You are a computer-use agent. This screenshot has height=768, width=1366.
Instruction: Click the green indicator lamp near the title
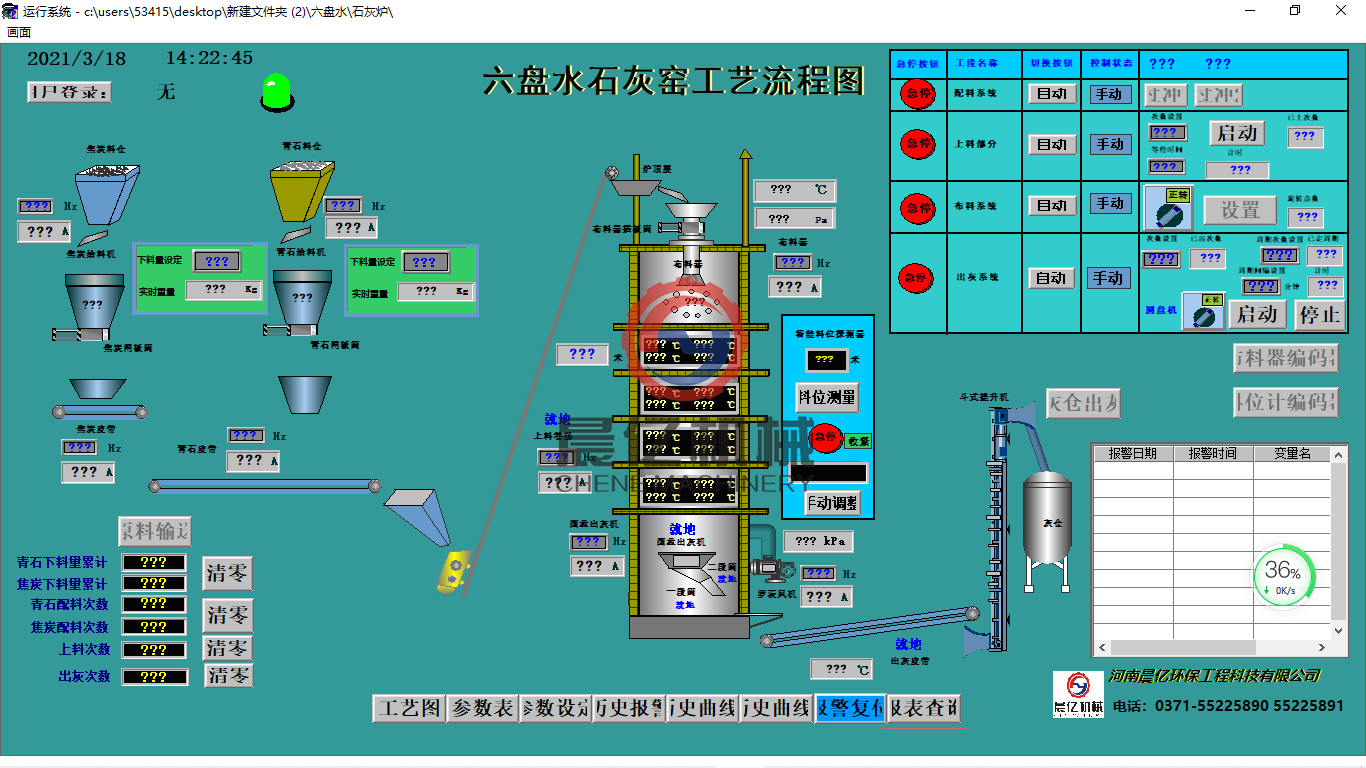(275, 92)
